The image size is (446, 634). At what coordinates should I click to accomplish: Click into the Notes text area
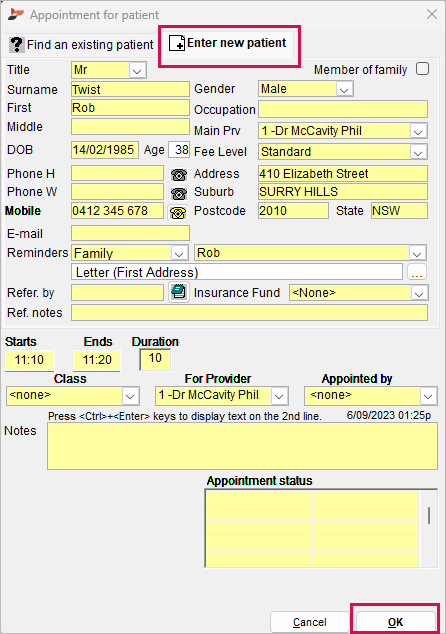tap(242, 446)
